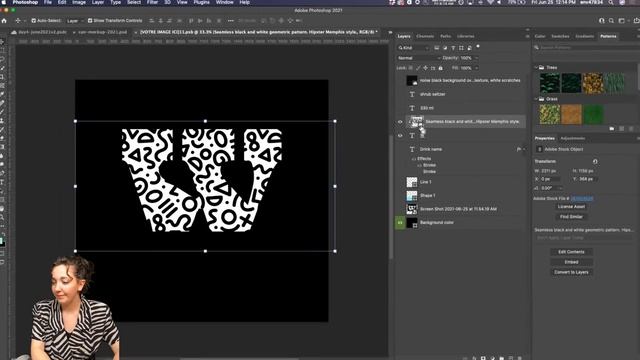This screenshot has width=640, height=360.
Task: Toggle lock transparent pixels
Action: 411,68
